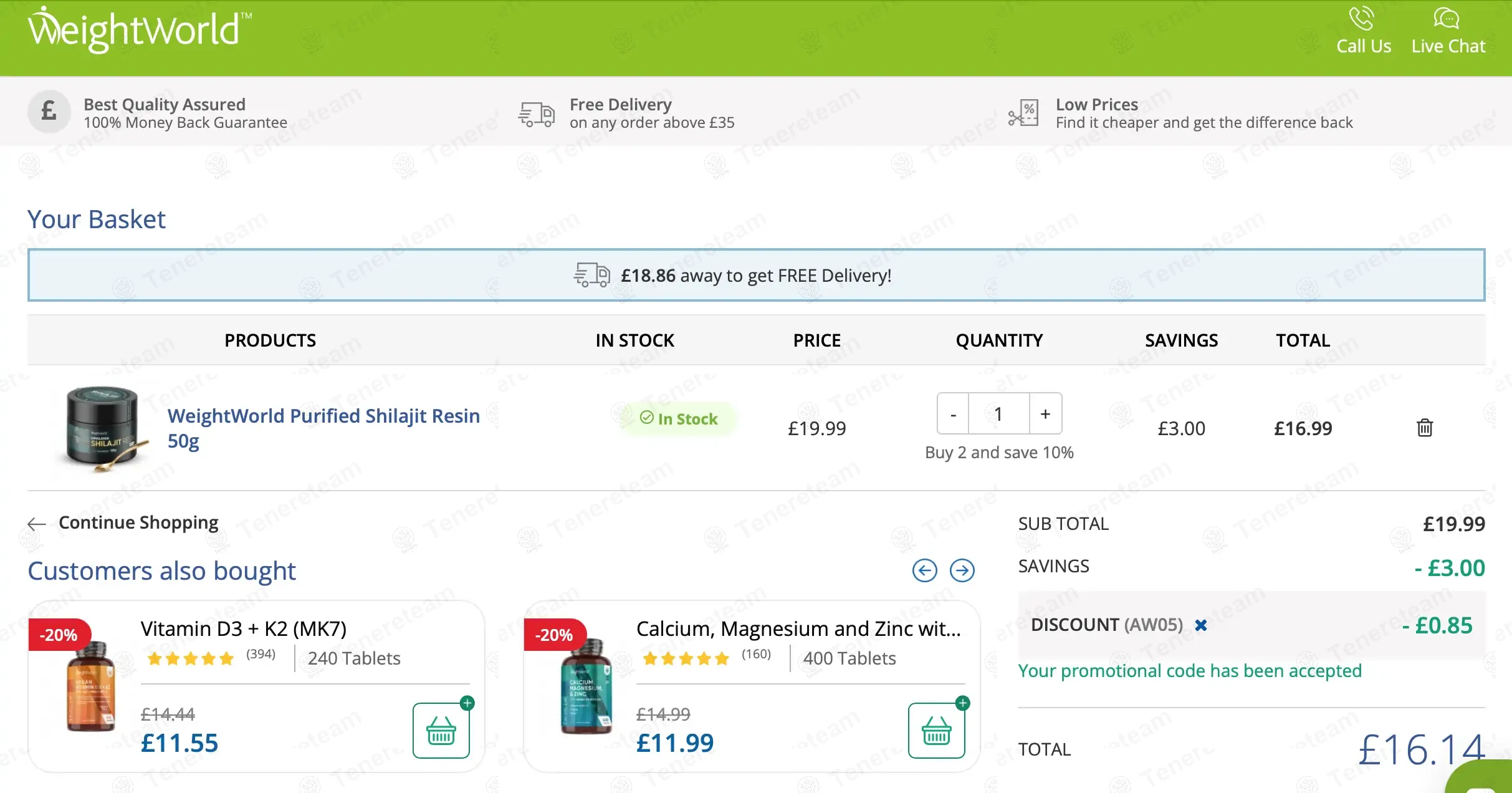Remove the AW05 discount code
This screenshot has width=1512, height=793.
pos(1201,625)
